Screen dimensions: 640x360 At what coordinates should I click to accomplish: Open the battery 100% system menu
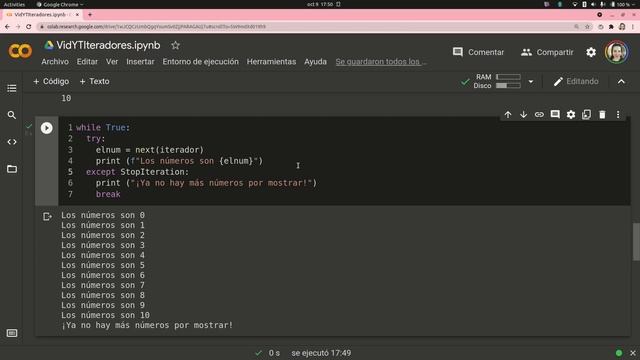pos(623,4)
